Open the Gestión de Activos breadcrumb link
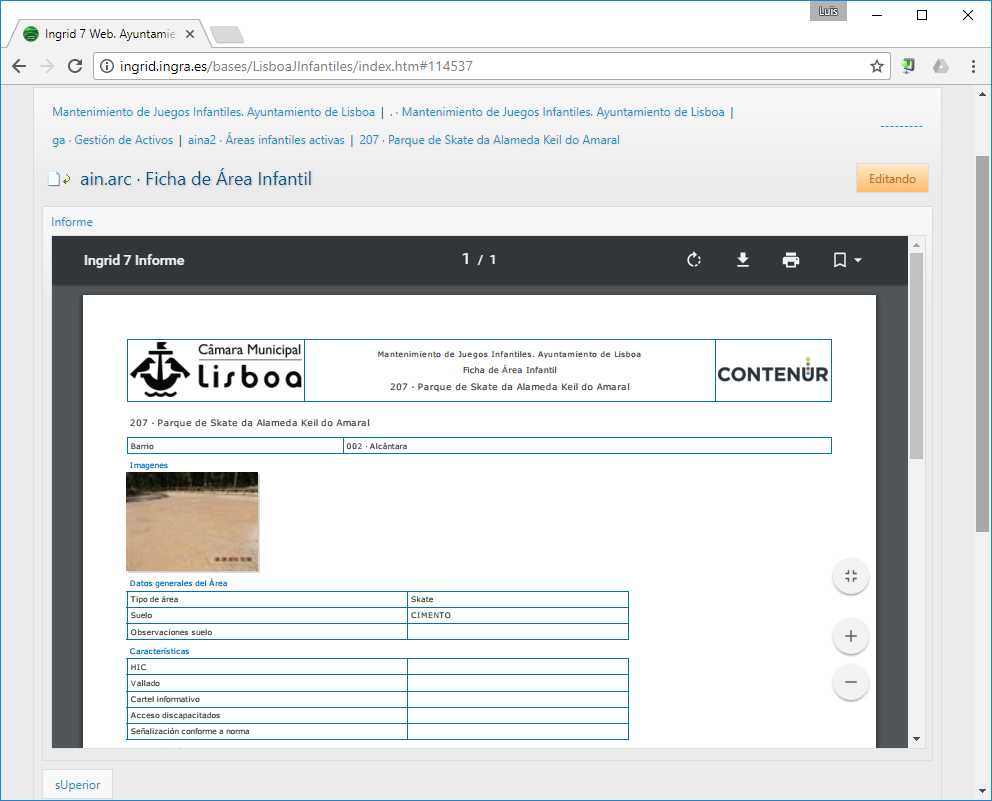Viewport: 992px width, 801px height. pos(122,140)
